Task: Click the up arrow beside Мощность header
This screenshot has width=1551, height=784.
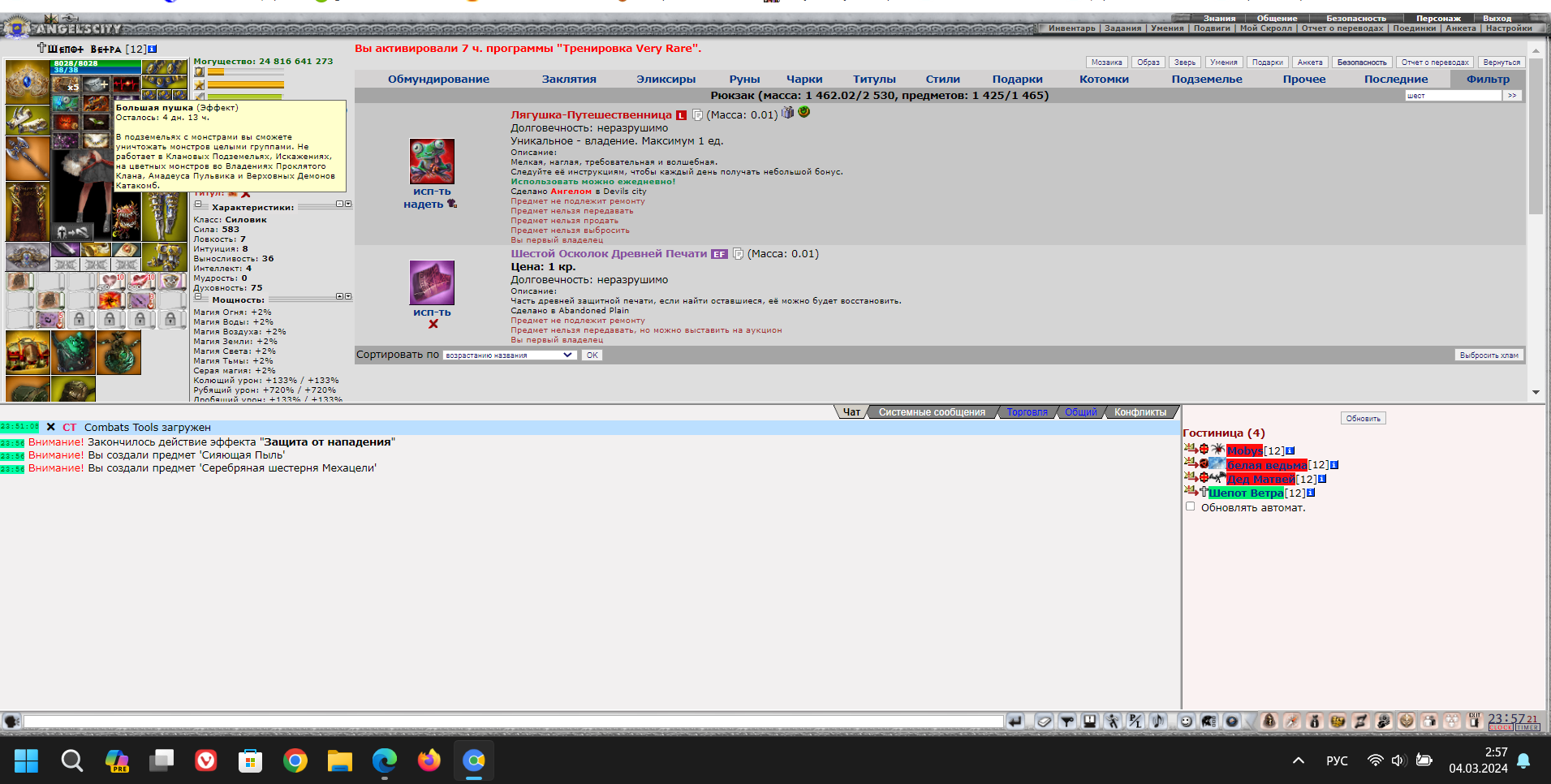Action: [339, 297]
